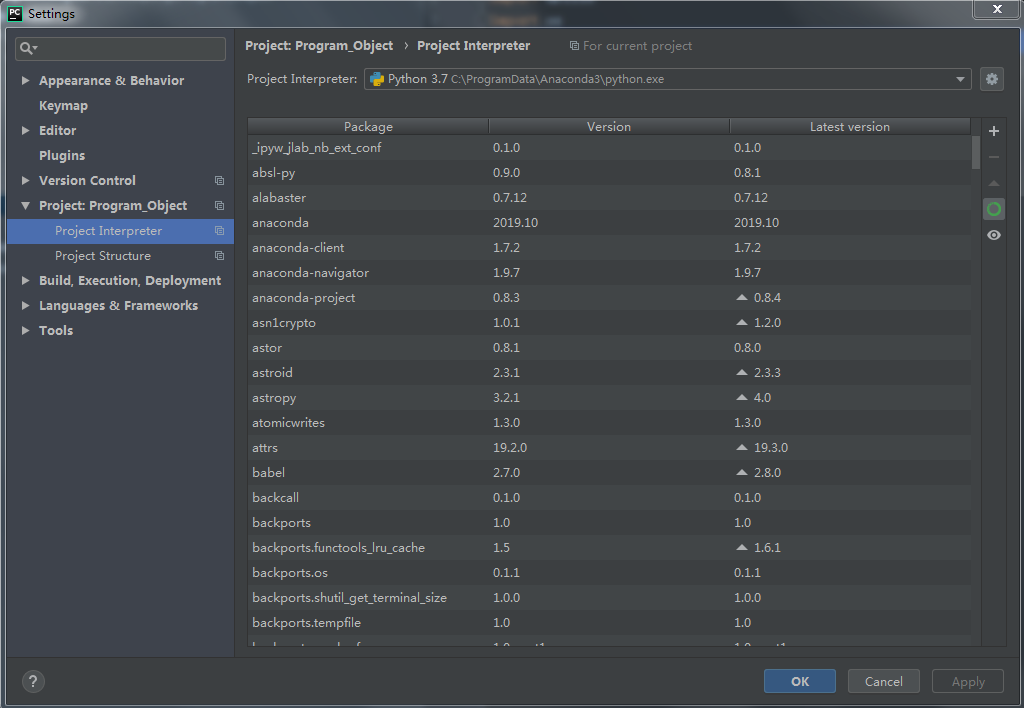Select the absl-py package row
This screenshot has width=1024, height=708.
(609, 173)
